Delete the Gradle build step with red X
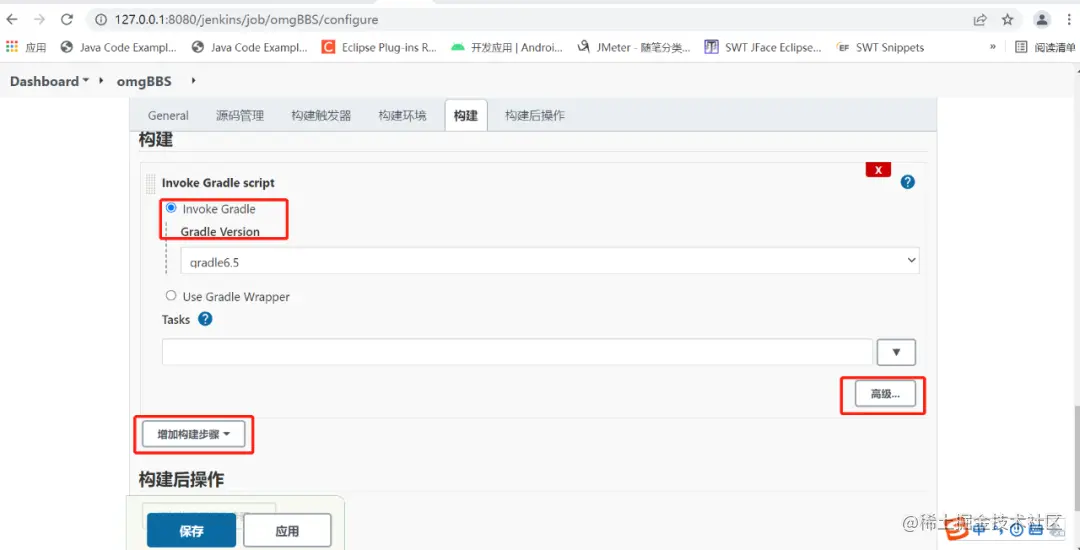 (x=878, y=169)
